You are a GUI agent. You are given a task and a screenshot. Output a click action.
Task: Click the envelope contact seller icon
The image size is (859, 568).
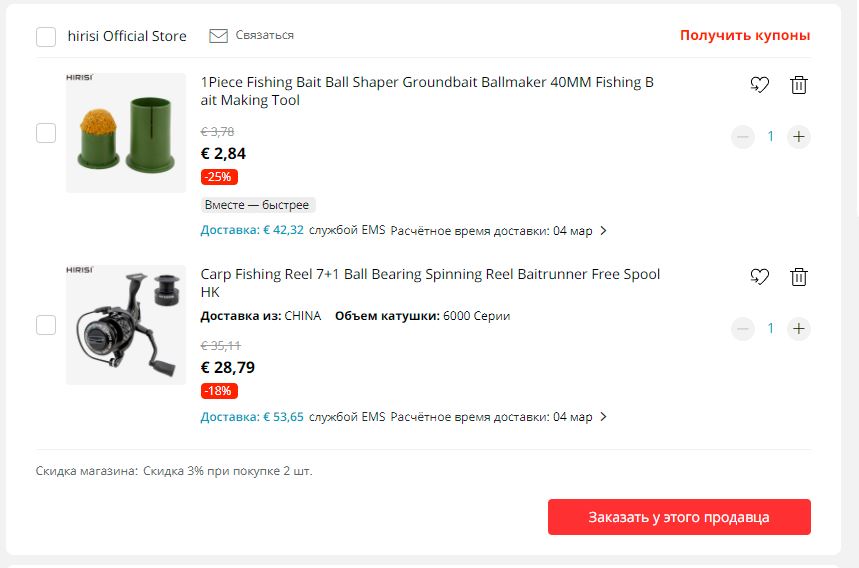pyautogui.click(x=219, y=36)
